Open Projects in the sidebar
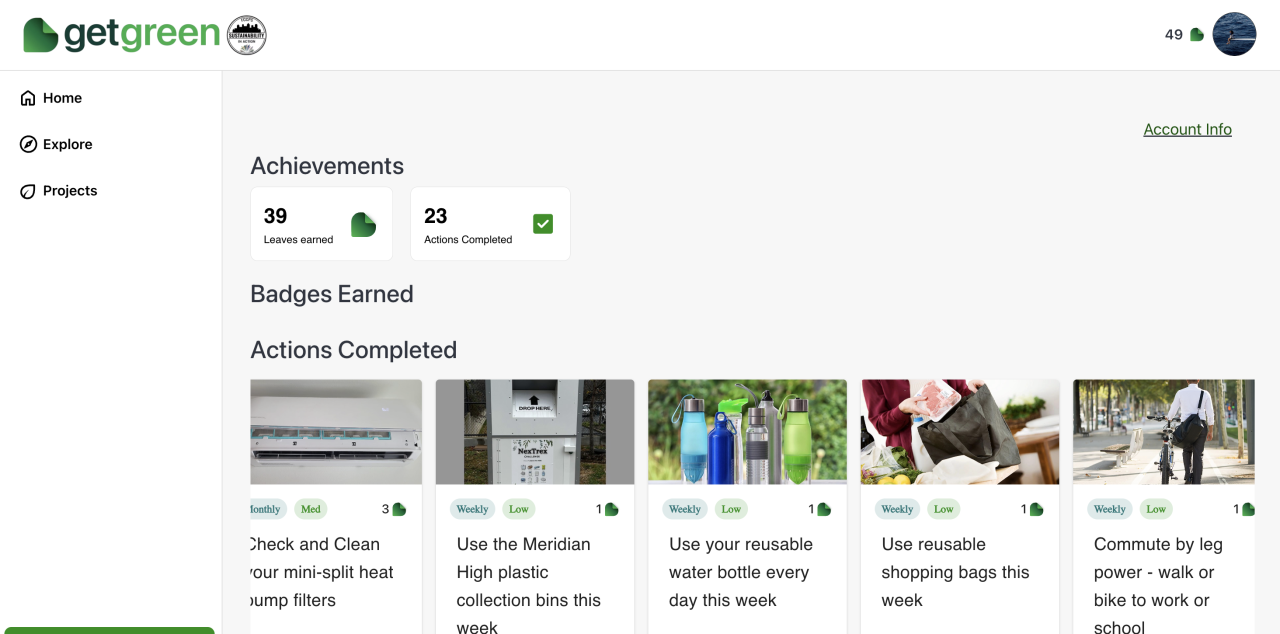This screenshot has height=634, width=1280. click(x=70, y=191)
